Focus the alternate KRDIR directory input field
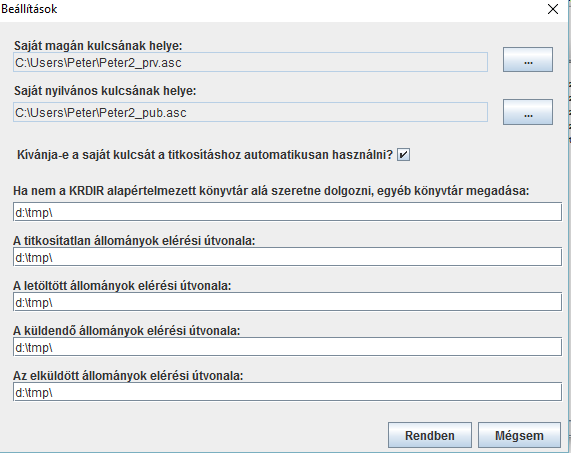571x453 pixels. pos(287,212)
